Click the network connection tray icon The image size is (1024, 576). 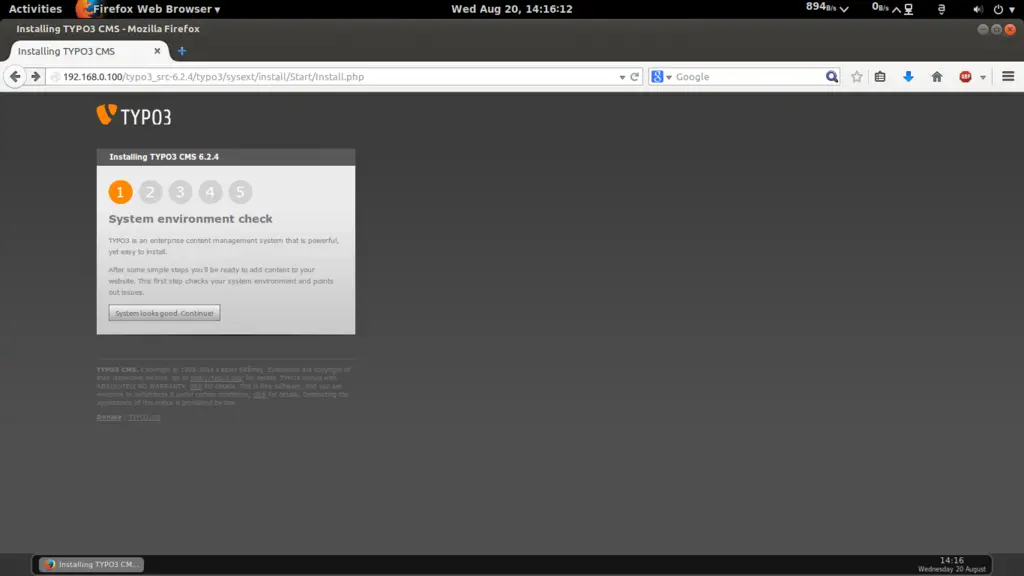pyautogui.click(x=908, y=9)
